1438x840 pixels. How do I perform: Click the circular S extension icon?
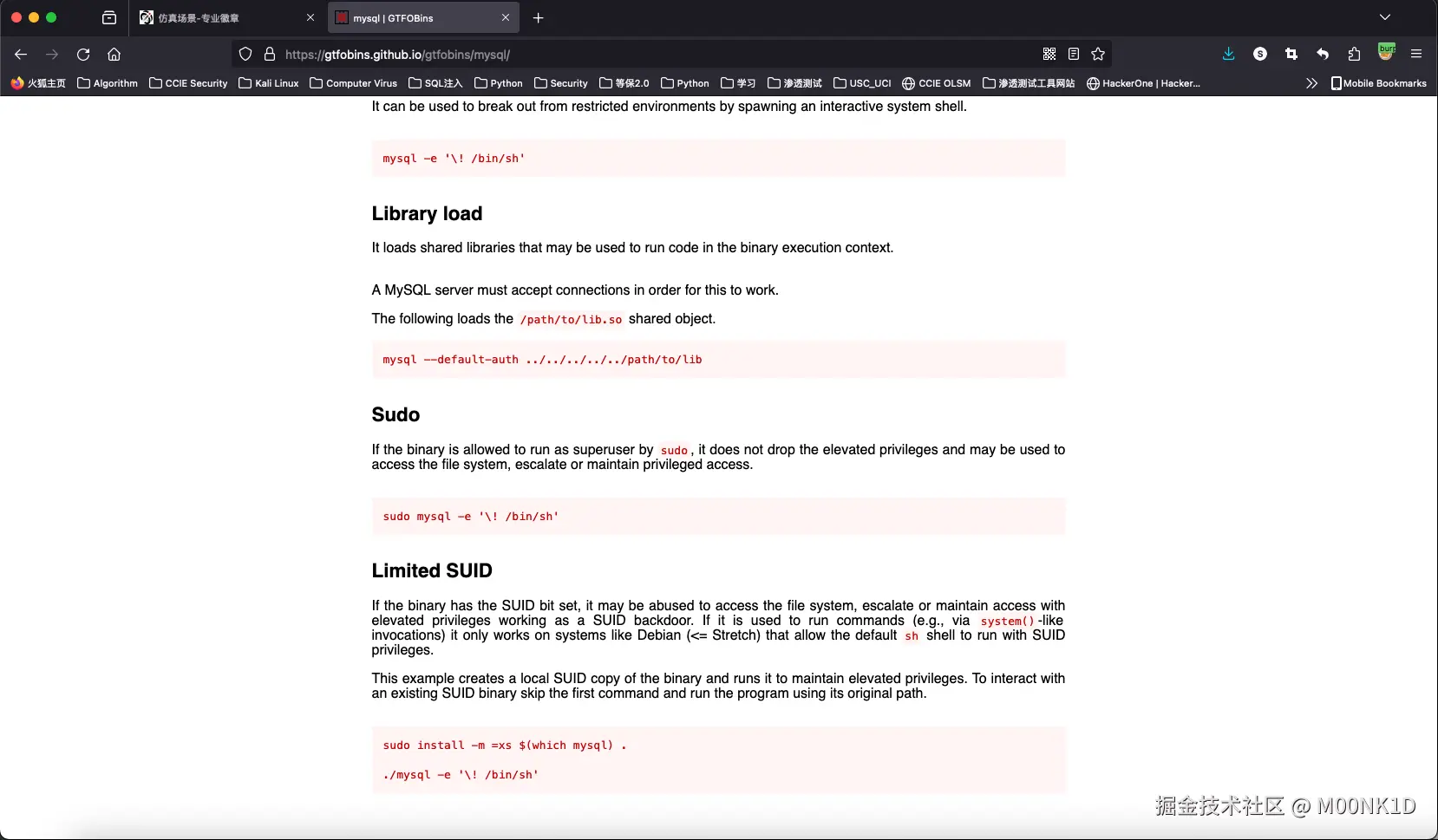(1260, 54)
